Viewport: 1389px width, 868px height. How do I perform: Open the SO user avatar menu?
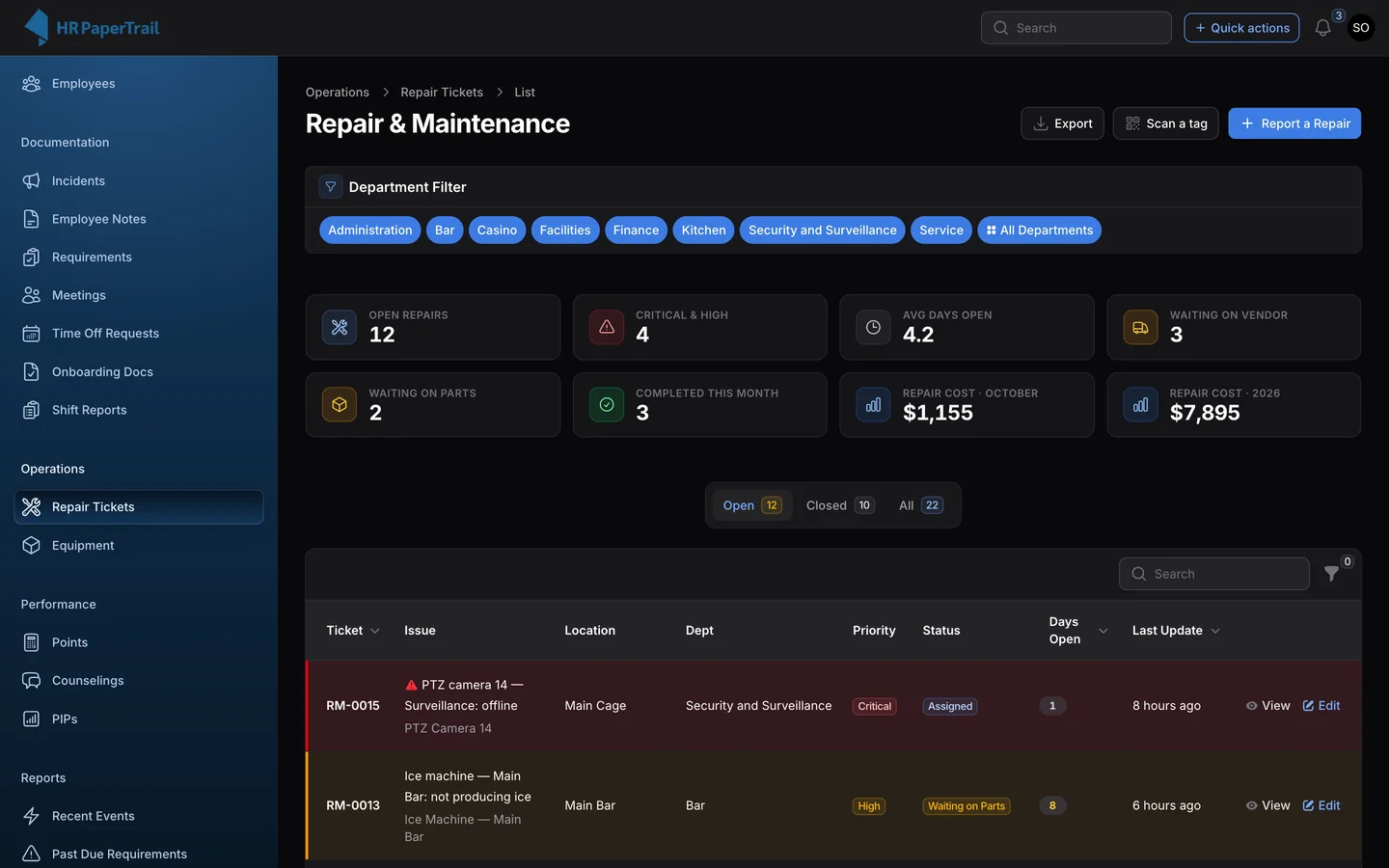click(1361, 28)
